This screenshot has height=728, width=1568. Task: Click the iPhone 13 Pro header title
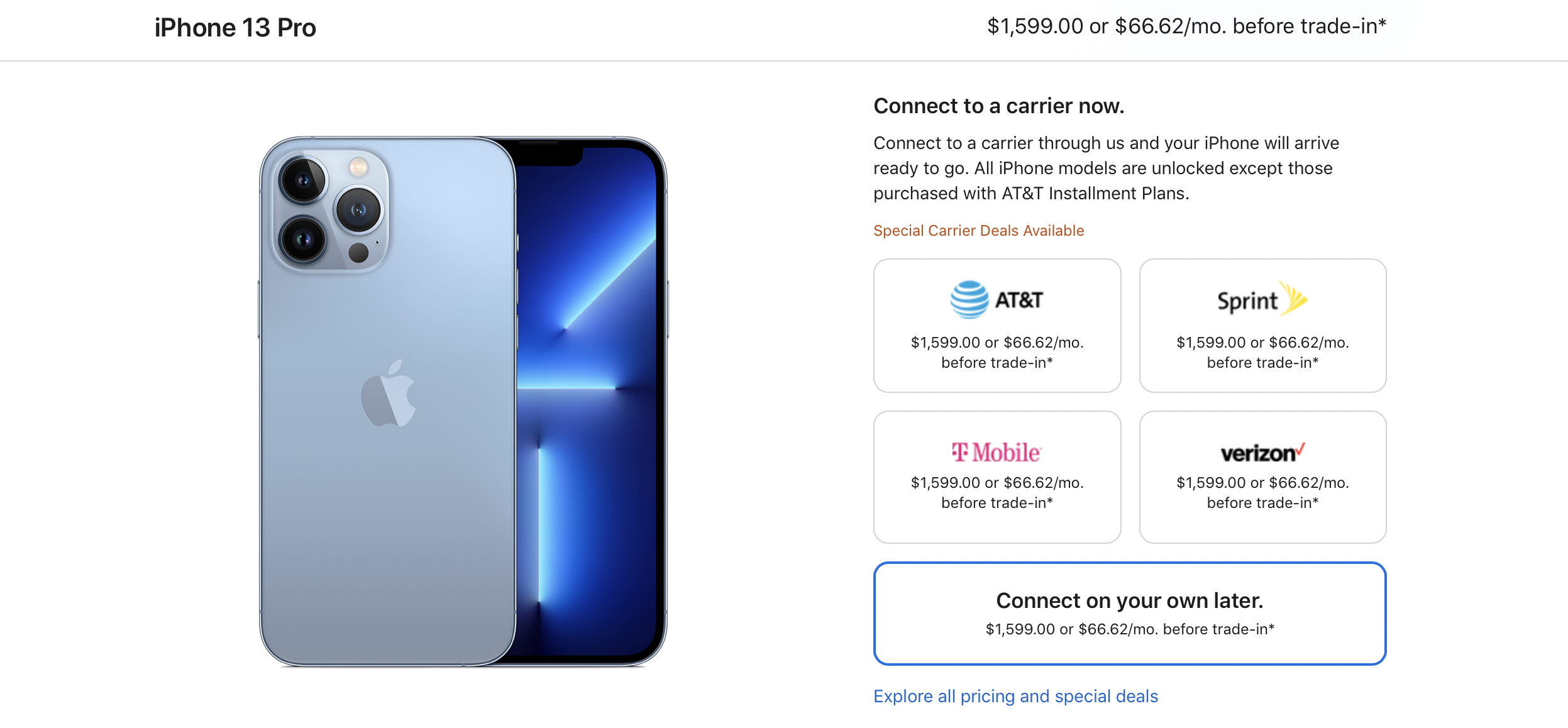(235, 28)
